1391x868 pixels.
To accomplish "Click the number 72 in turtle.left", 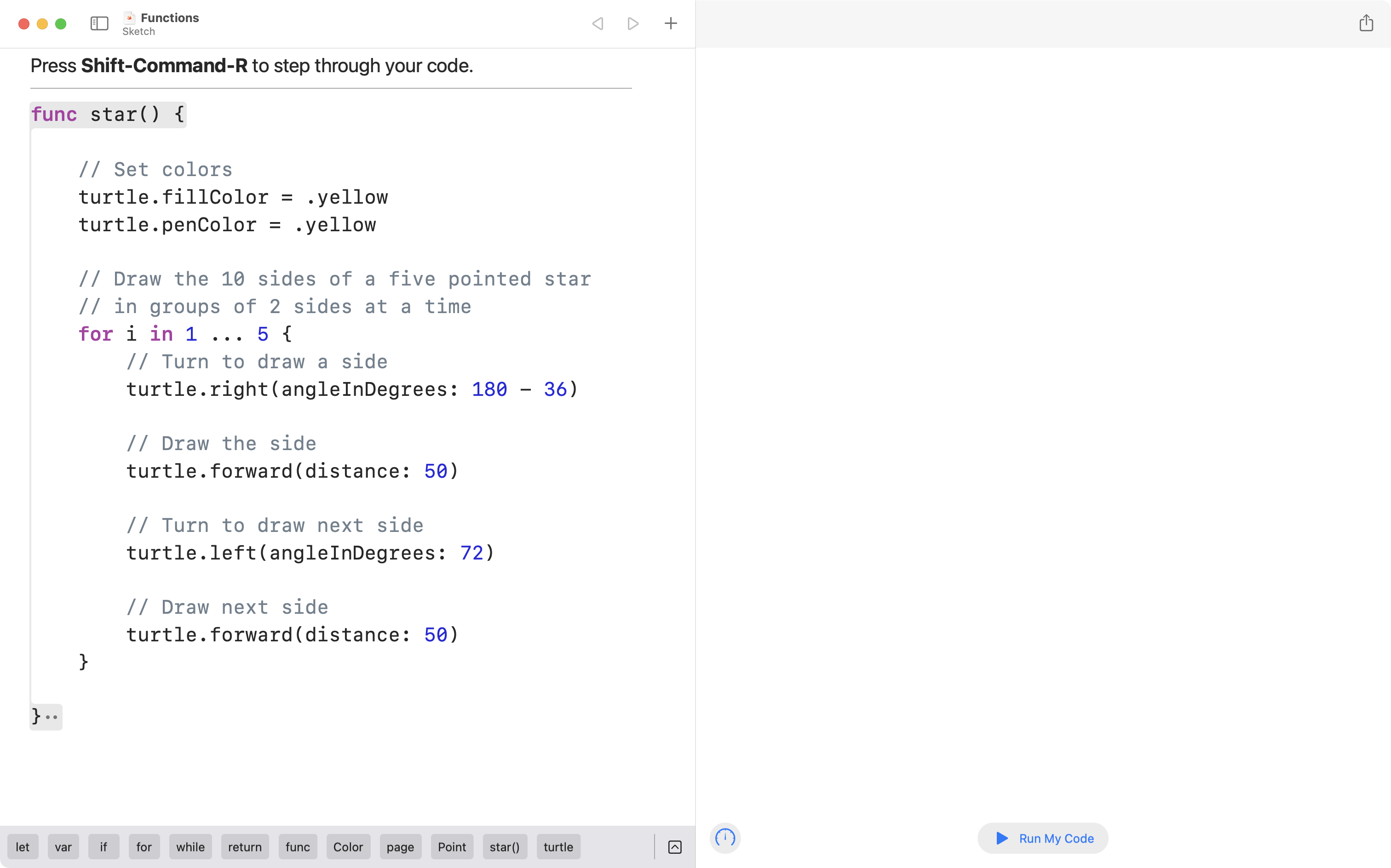I will click(x=471, y=553).
